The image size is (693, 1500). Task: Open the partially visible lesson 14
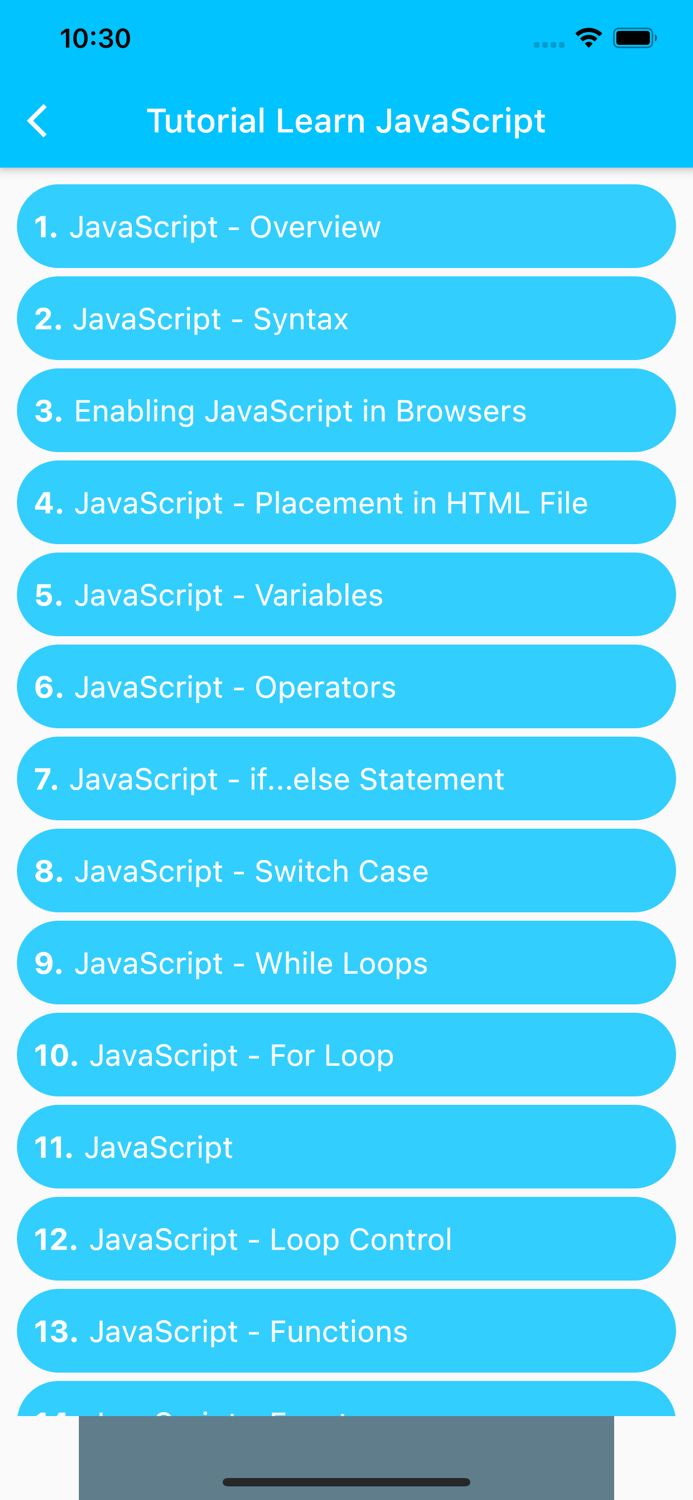[x=346, y=1405]
